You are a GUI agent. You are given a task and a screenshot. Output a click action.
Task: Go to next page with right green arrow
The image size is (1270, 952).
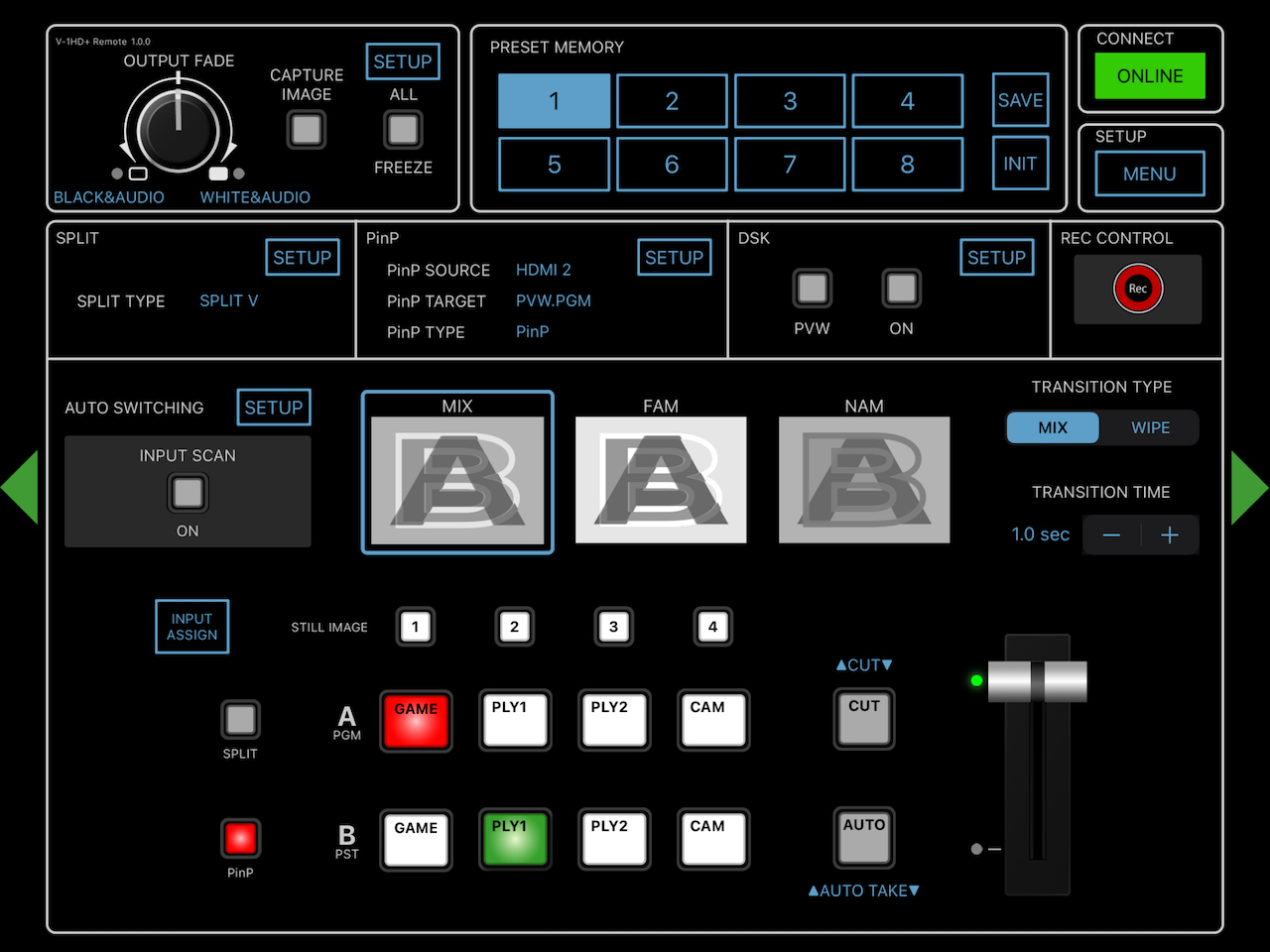1249,487
